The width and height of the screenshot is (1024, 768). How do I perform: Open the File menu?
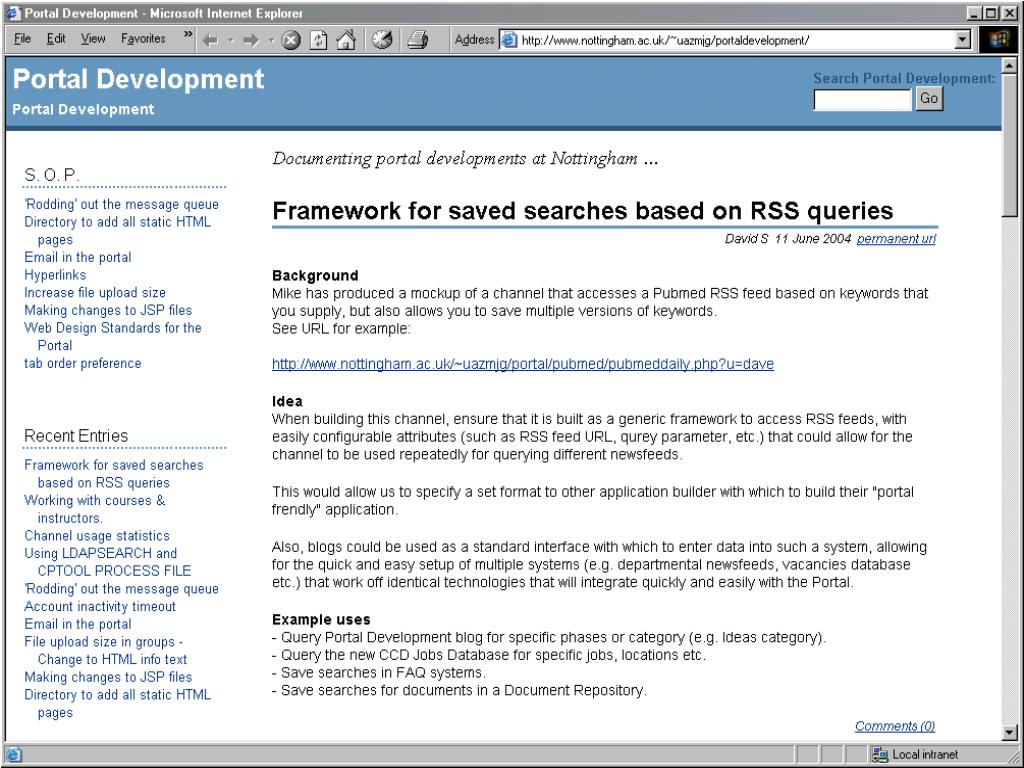22,39
